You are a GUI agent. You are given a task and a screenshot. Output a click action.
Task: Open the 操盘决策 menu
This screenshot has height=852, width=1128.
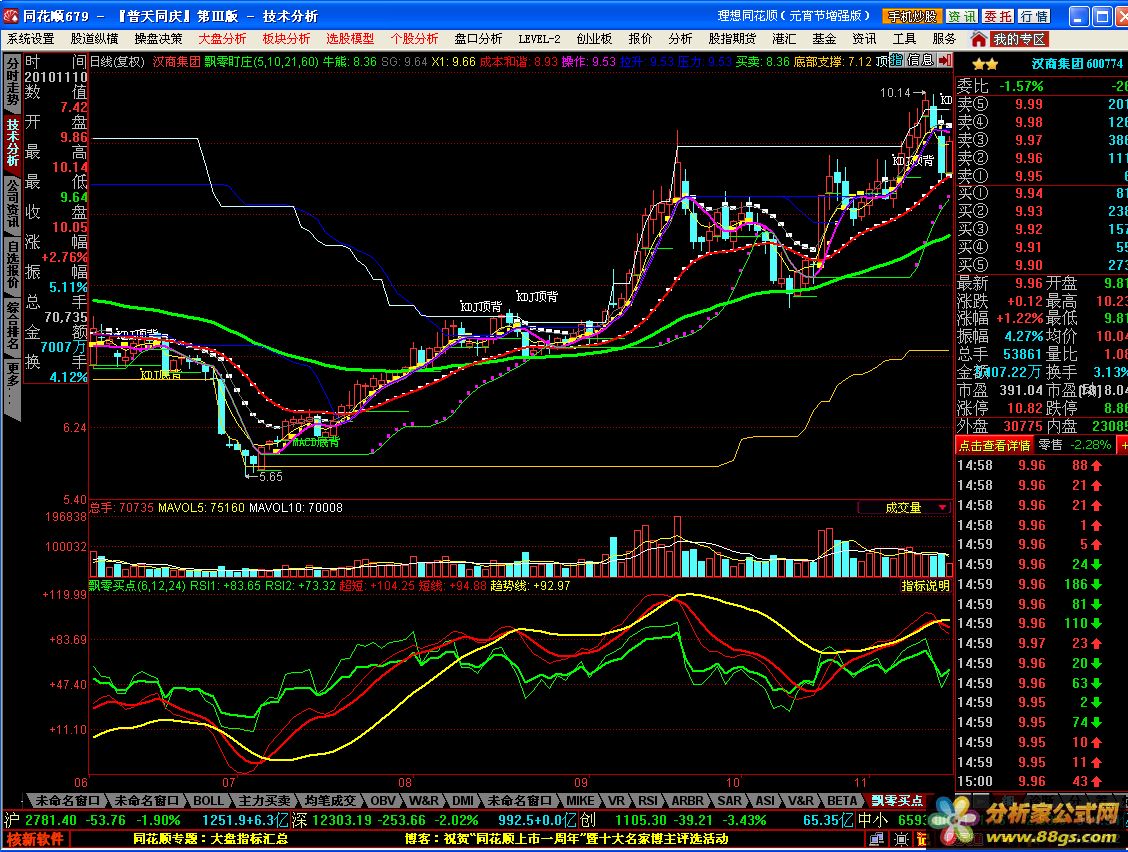158,39
